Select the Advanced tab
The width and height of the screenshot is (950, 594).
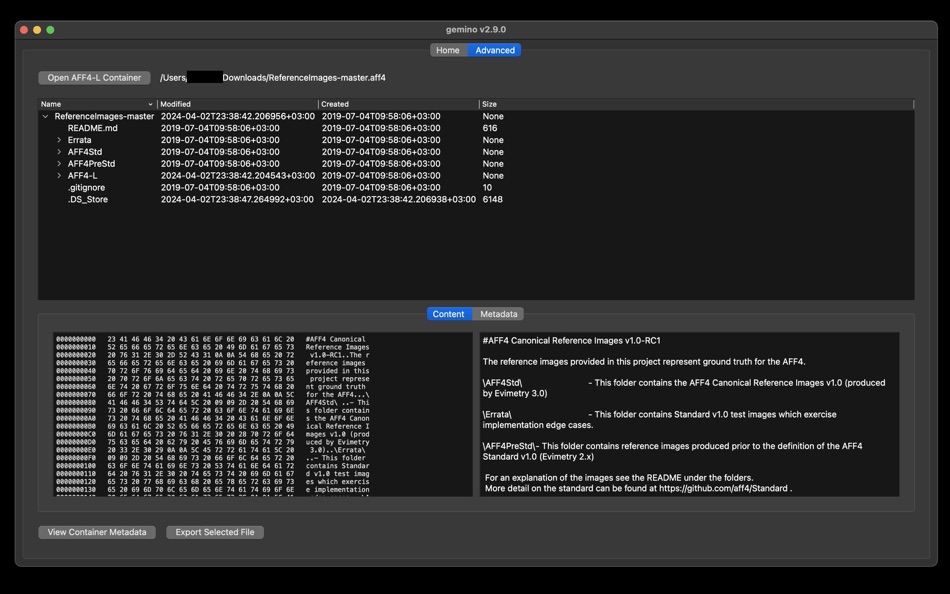tap(494, 50)
